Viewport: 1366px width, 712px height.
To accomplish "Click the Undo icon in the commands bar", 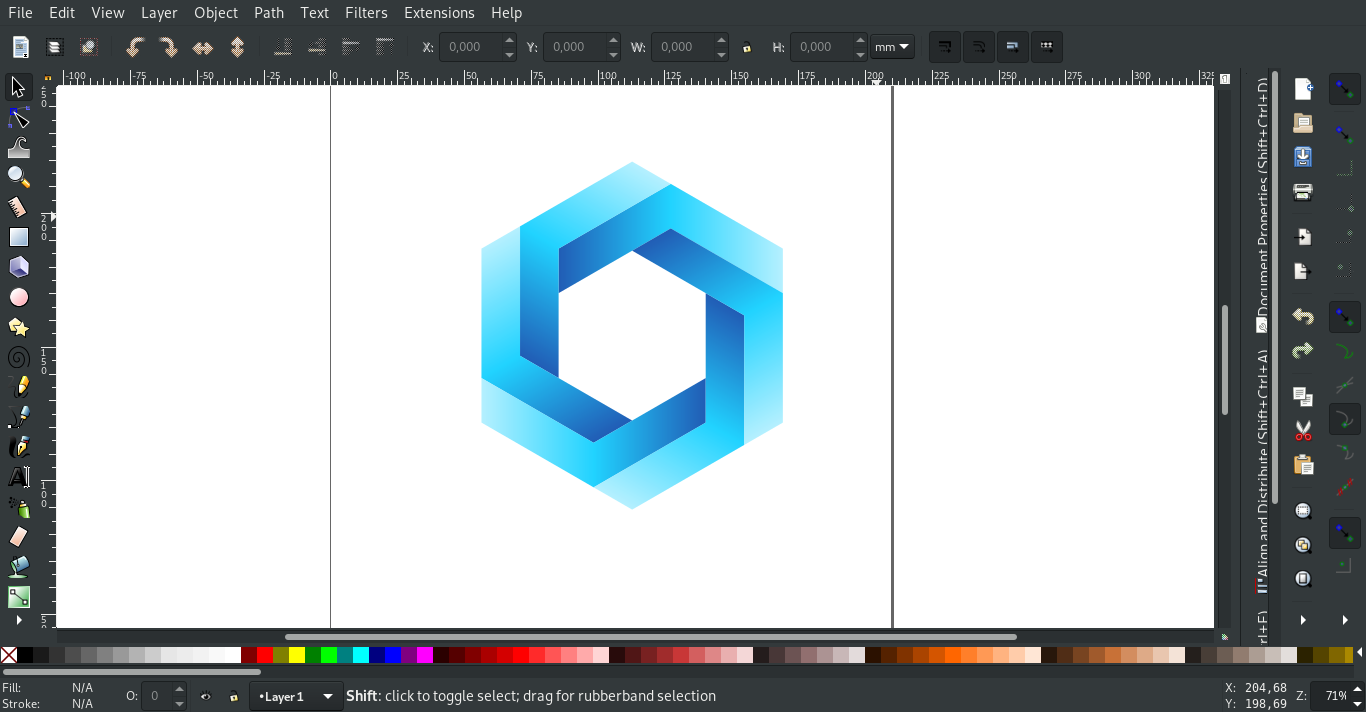I will point(1303,316).
